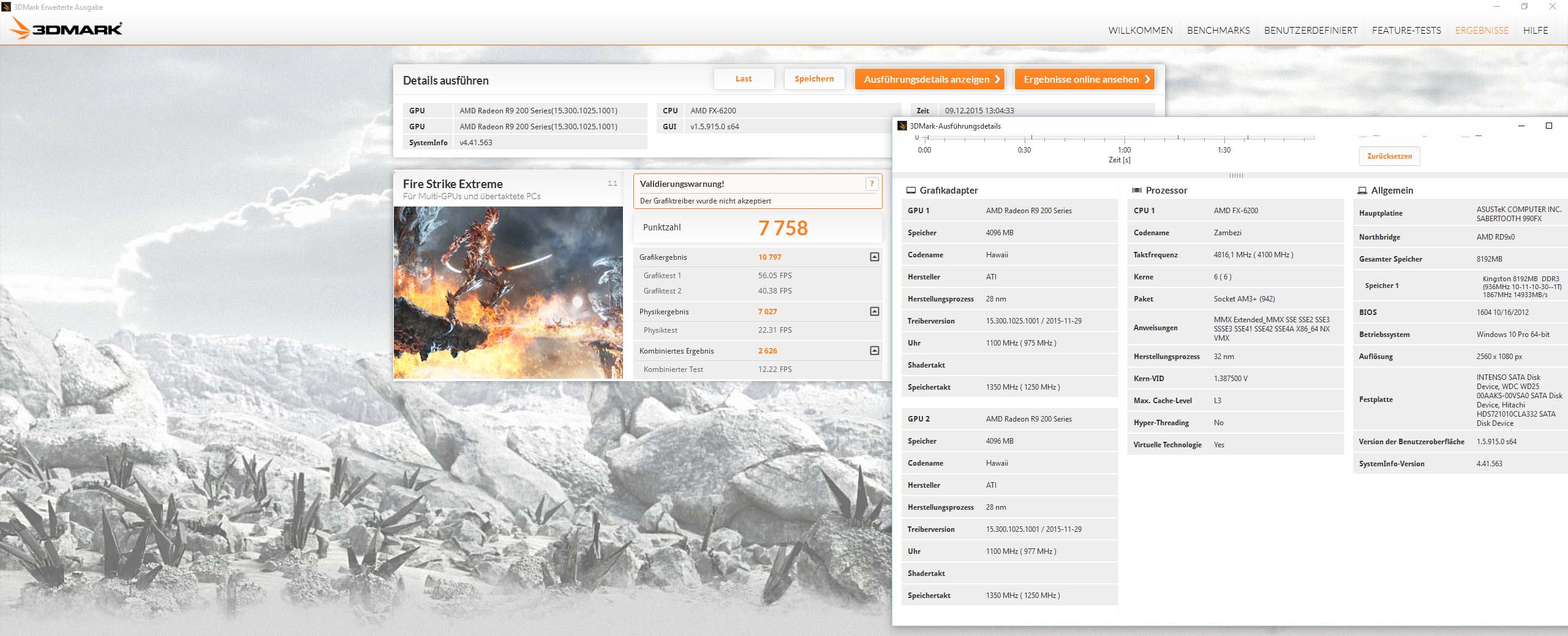Click Hauptplatine value ASUSTeK SABERTOOTH 990FX
The height and width of the screenshot is (636, 1568).
point(1519,214)
